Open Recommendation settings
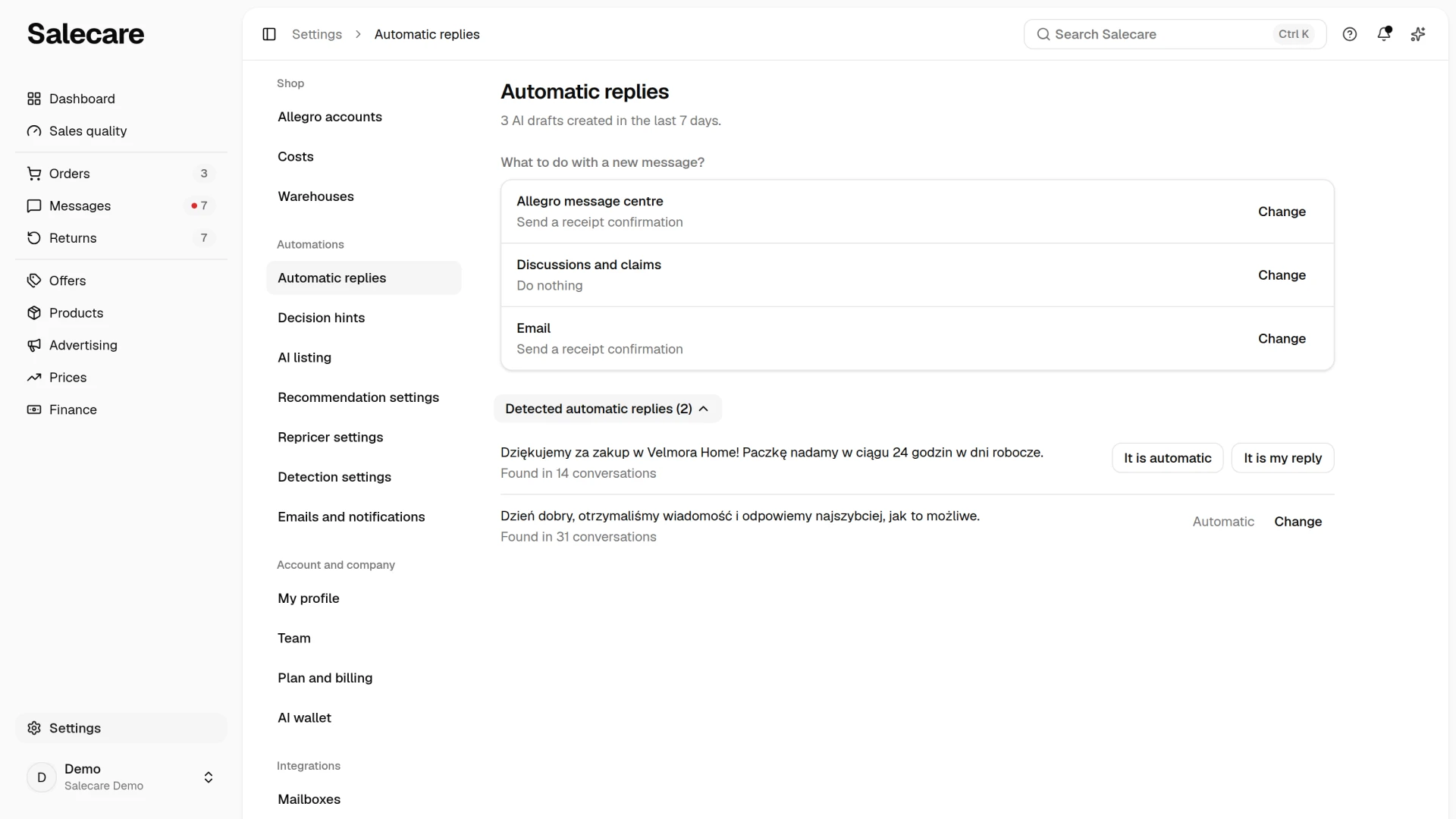Screen dimensions: 1456x819 [363, 397]
